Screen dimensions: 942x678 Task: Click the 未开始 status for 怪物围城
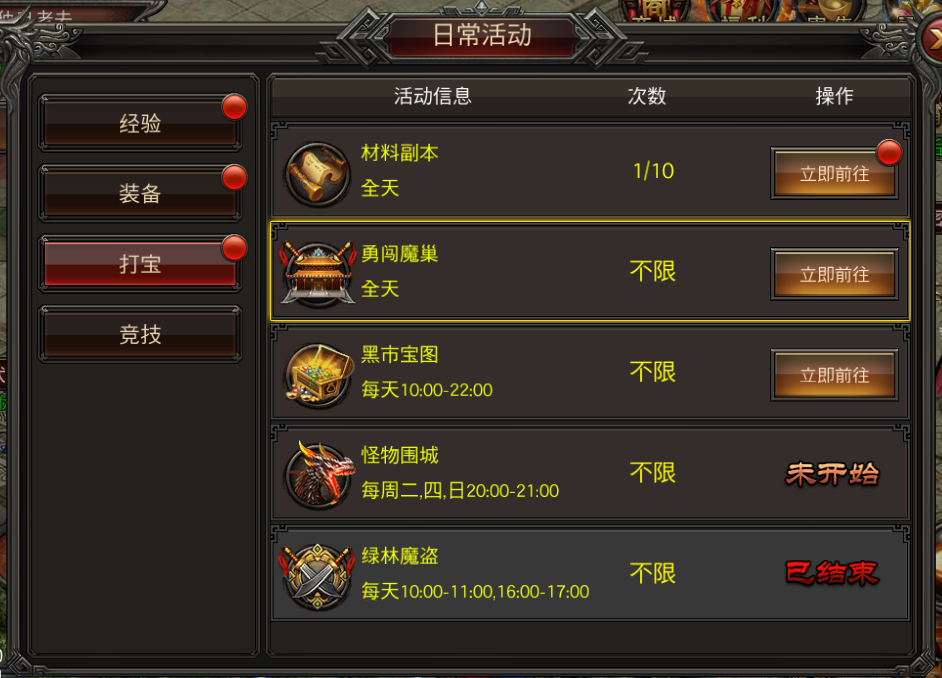coord(833,474)
